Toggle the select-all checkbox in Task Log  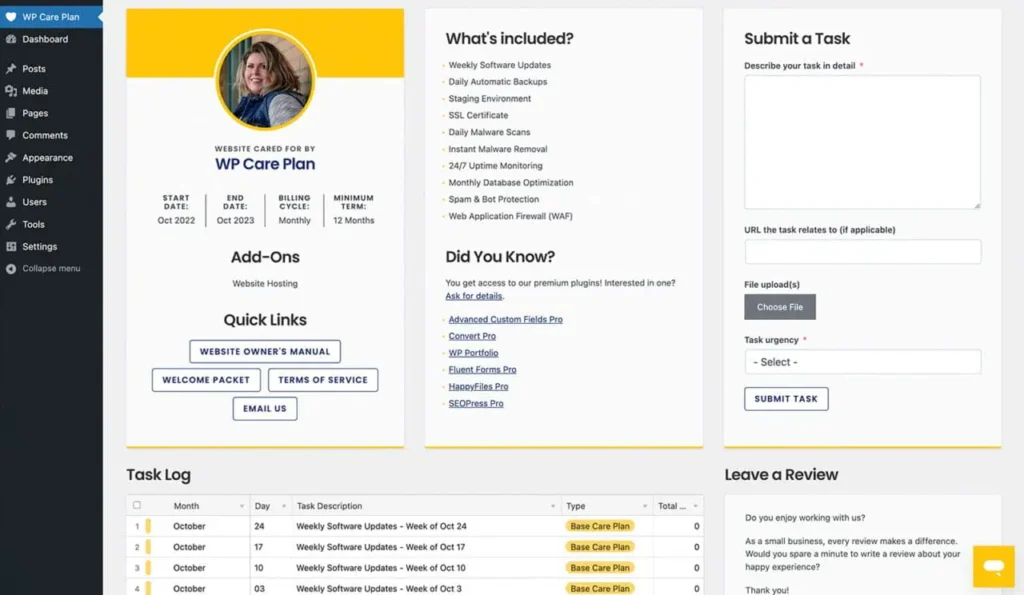[x=139, y=505]
